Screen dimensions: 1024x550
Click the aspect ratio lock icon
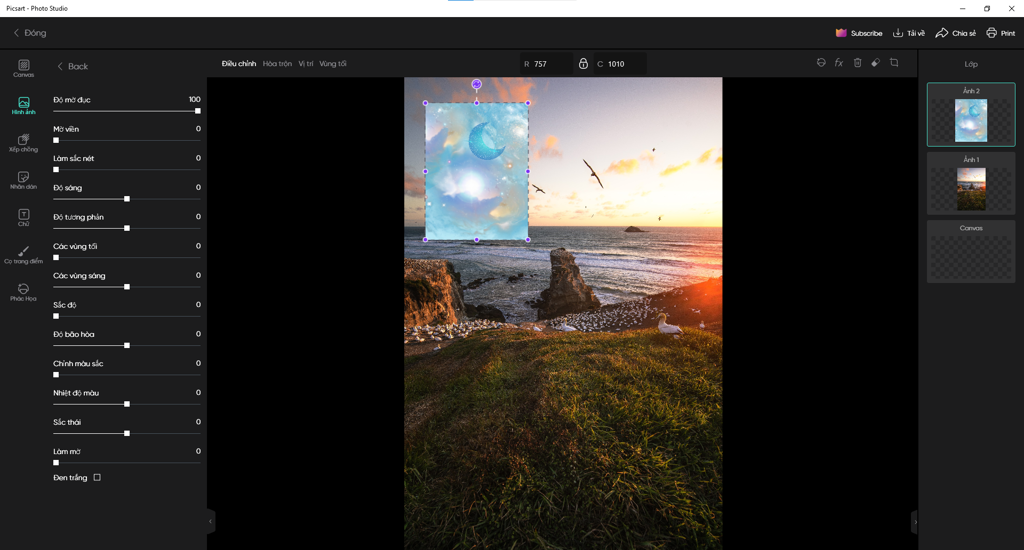583,63
